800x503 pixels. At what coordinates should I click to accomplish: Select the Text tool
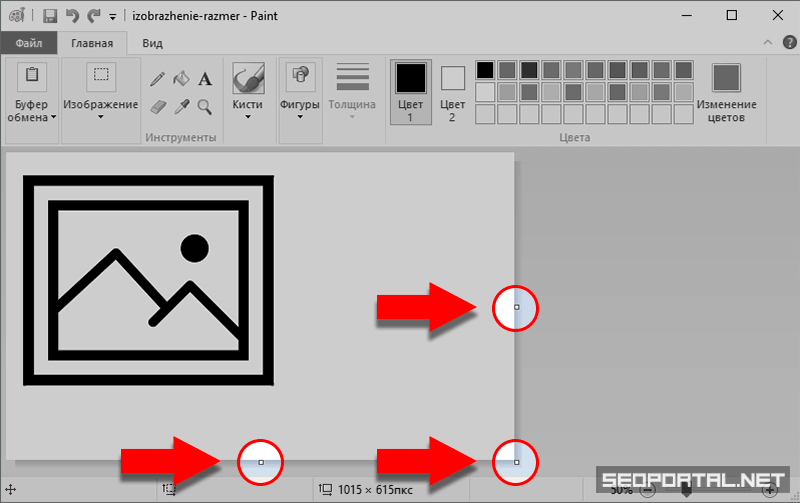click(x=205, y=79)
